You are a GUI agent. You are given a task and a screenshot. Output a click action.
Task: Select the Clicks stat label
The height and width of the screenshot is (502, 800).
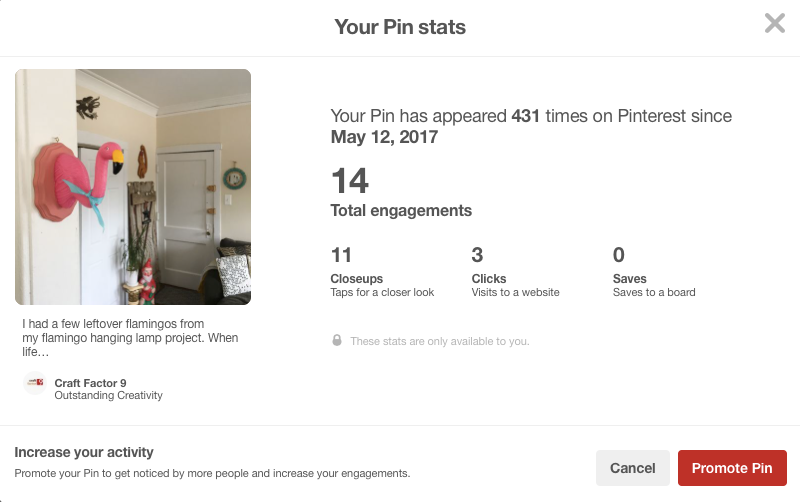[489, 279]
